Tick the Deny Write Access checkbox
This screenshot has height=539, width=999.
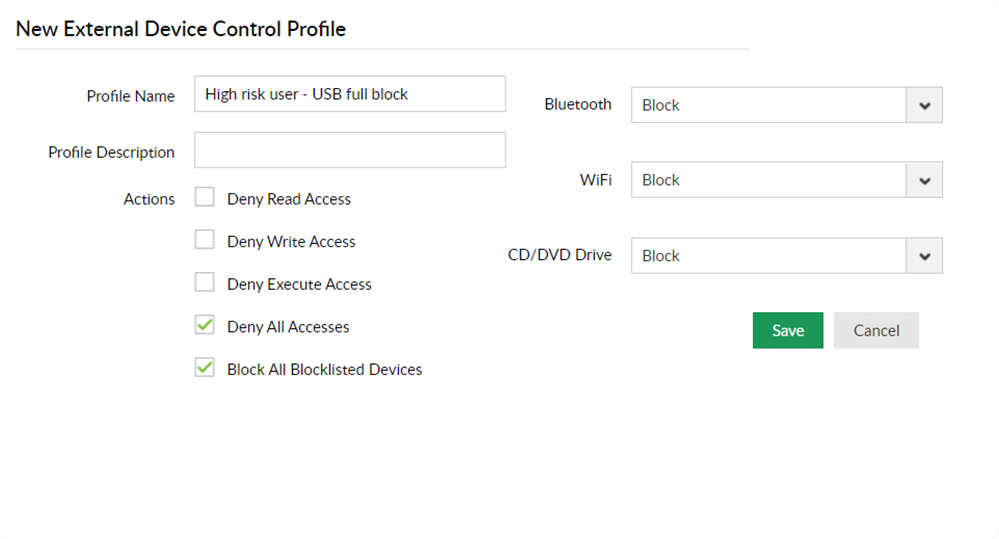point(205,240)
